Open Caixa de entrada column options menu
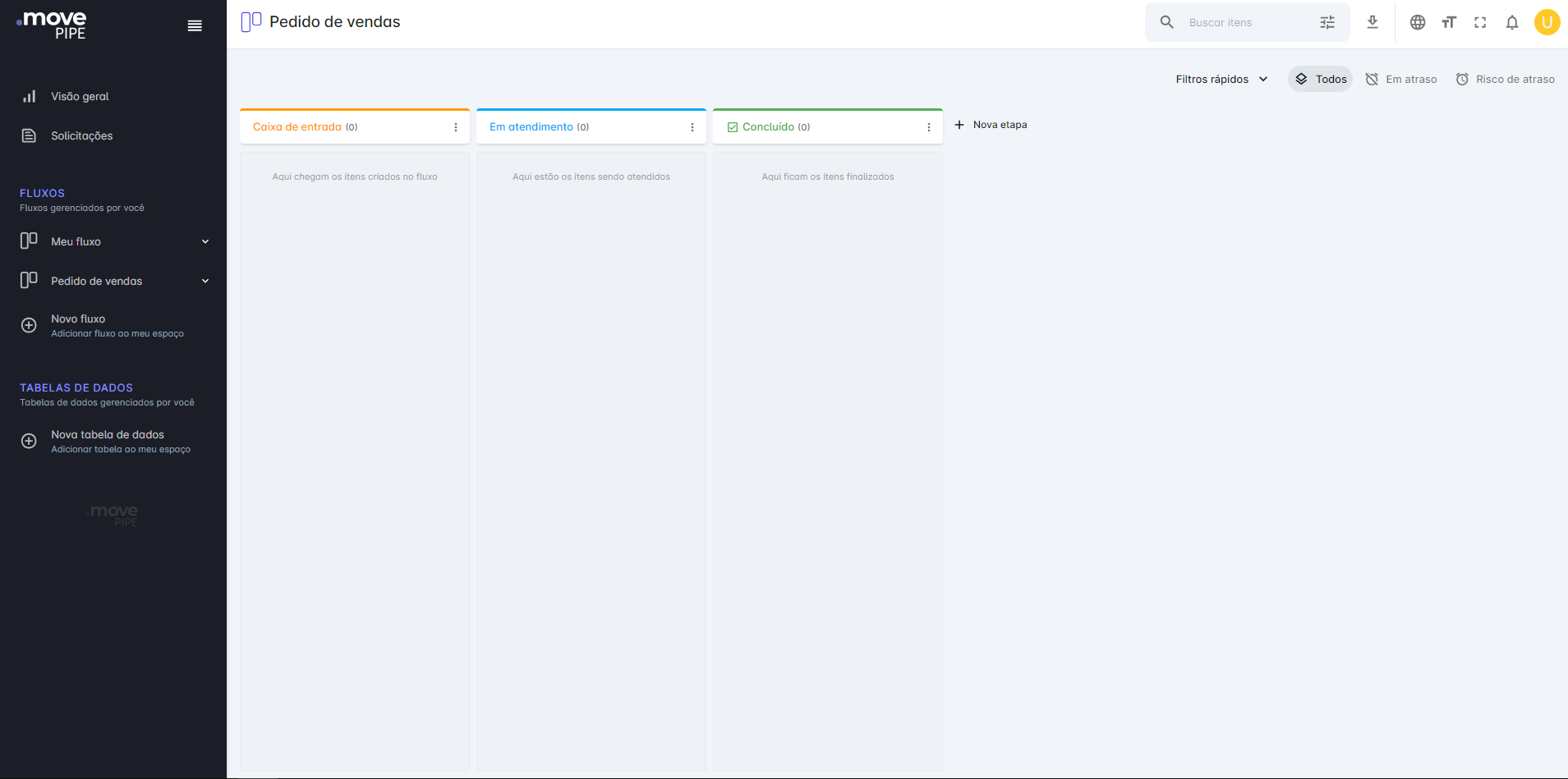1568x779 pixels. (x=456, y=127)
